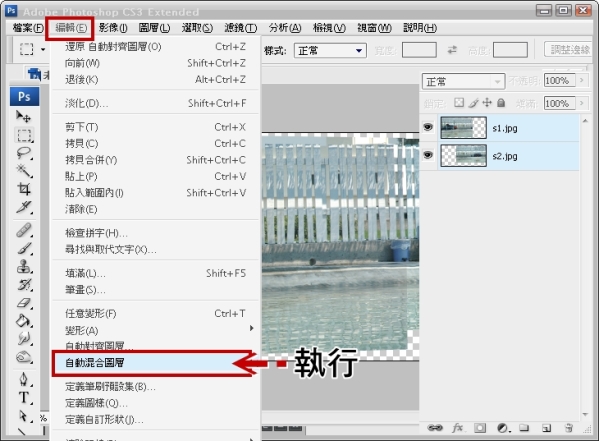The image size is (599, 441).
Task: Click the 調整邊緣 button
Action: 569,49
